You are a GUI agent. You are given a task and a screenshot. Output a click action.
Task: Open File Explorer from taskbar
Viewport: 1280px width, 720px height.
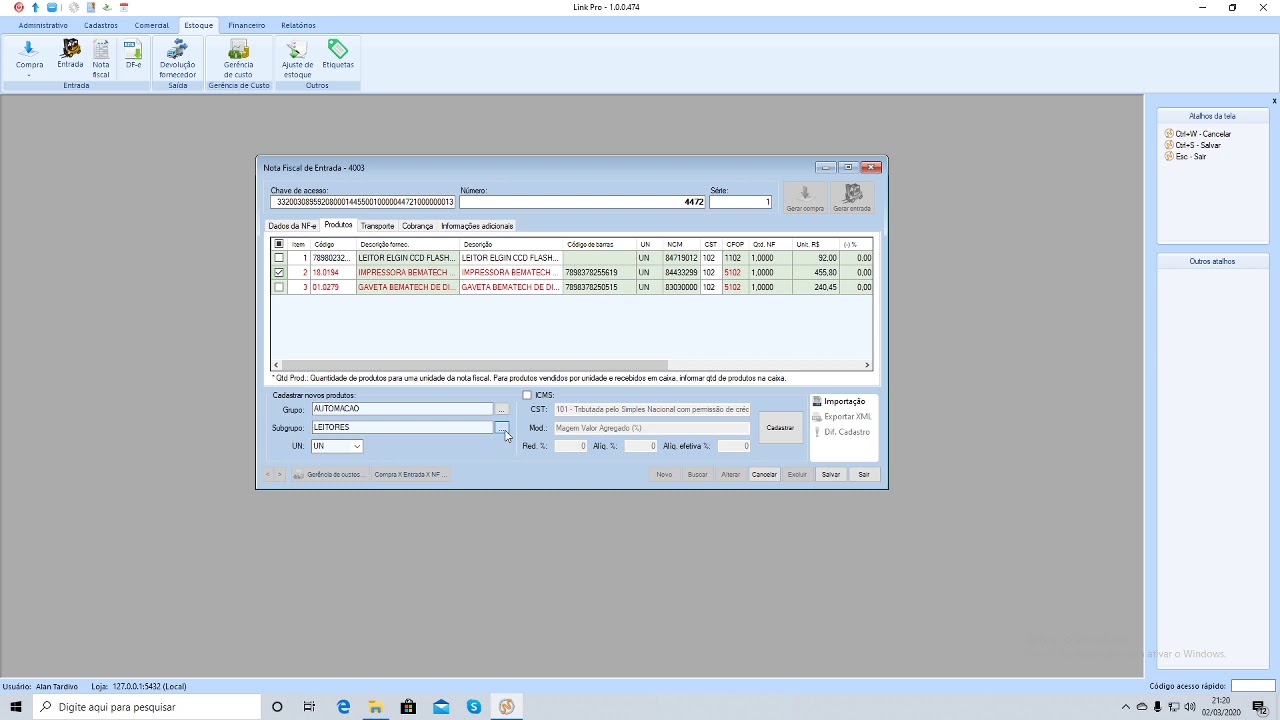coord(376,707)
